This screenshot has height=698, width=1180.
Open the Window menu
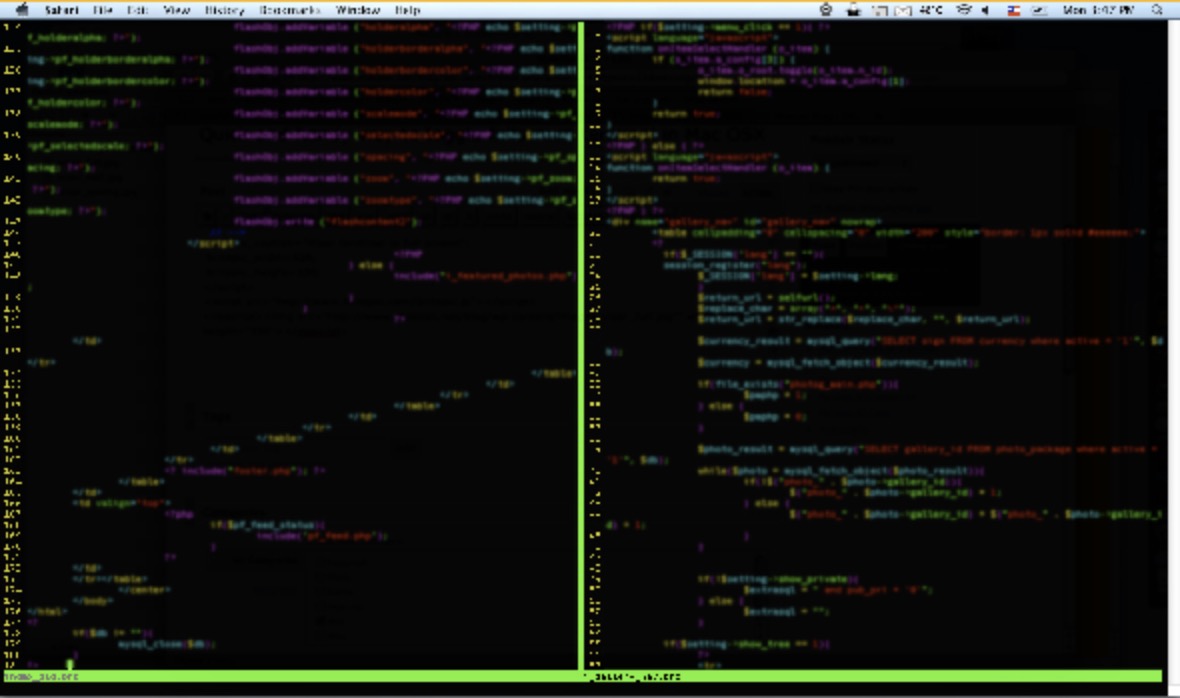(x=357, y=10)
